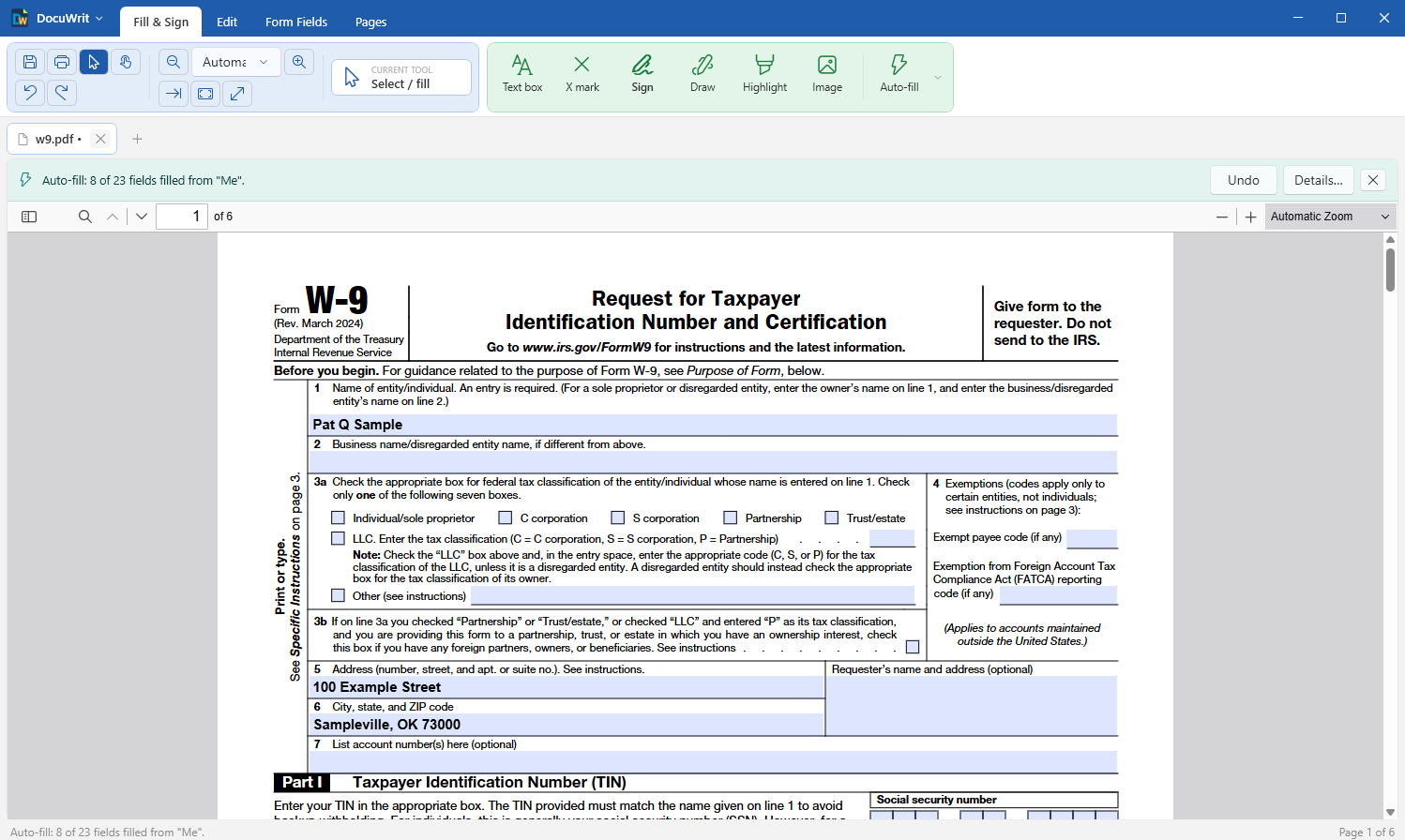This screenshot has width=1405, height=840.
Task: Activate the hand pan tool
Action: pyautogui.click(x=126, y=62)
